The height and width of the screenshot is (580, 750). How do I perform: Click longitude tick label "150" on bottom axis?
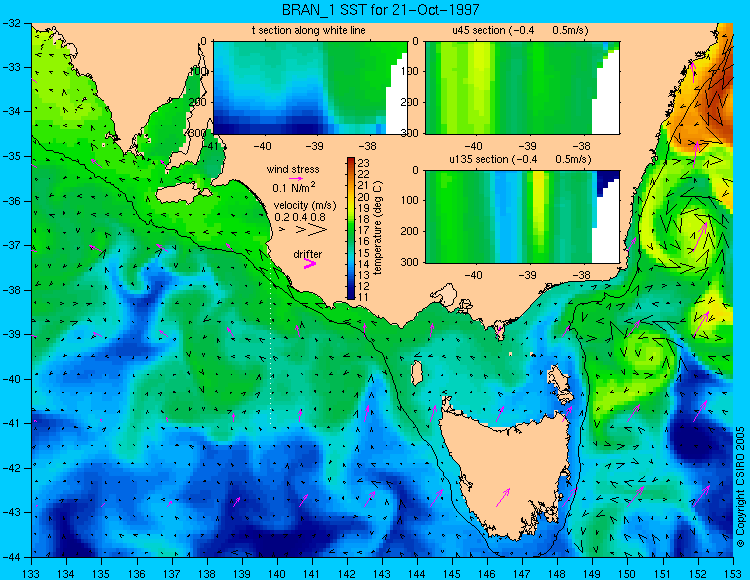point(628,574)
